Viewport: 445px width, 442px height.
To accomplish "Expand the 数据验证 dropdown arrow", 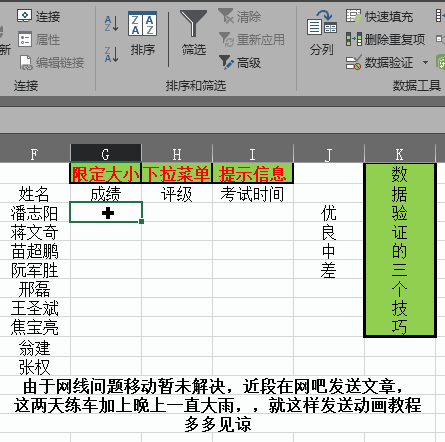I will pyautogui.click(x=425, y=62).
